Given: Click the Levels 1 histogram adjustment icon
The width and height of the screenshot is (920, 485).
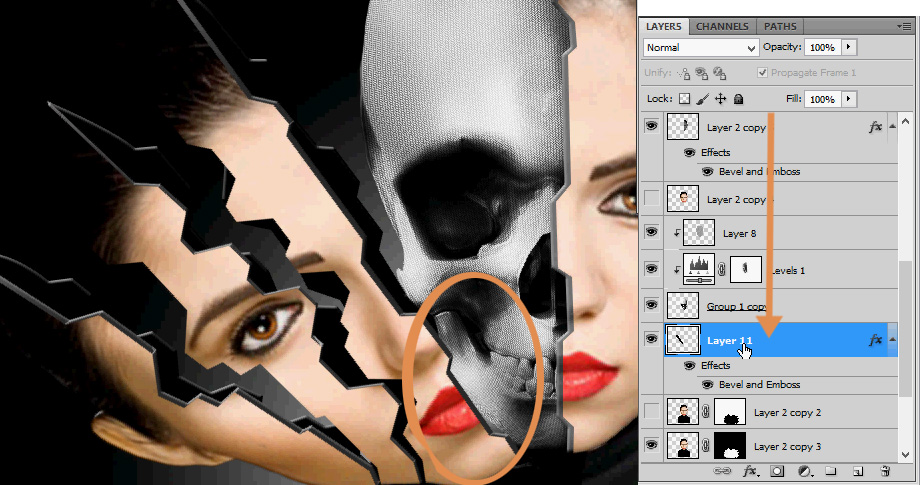Looking at the screenshot, I should (699, 269).
